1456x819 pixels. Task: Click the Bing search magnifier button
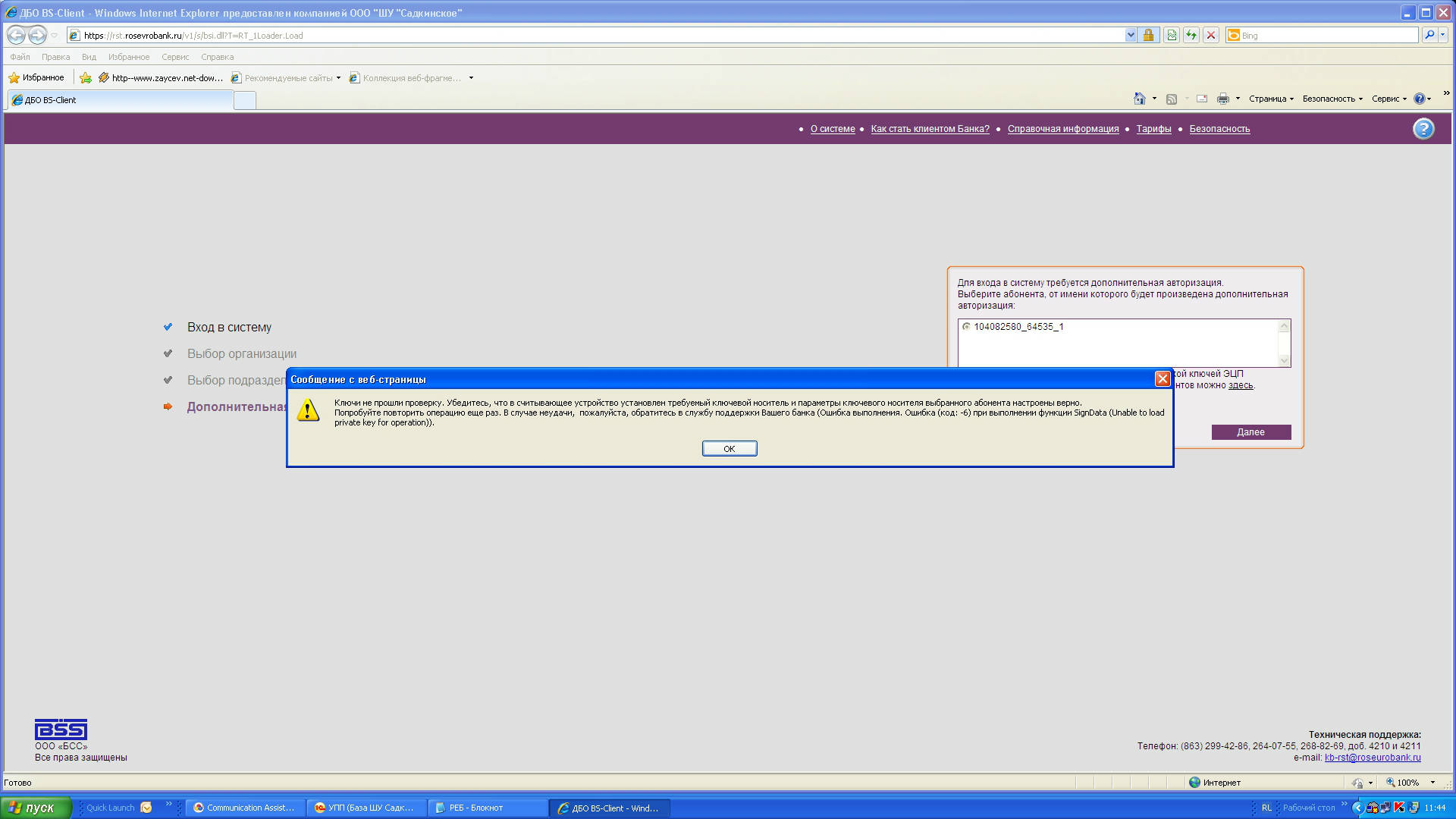(x=1429, y=36)
